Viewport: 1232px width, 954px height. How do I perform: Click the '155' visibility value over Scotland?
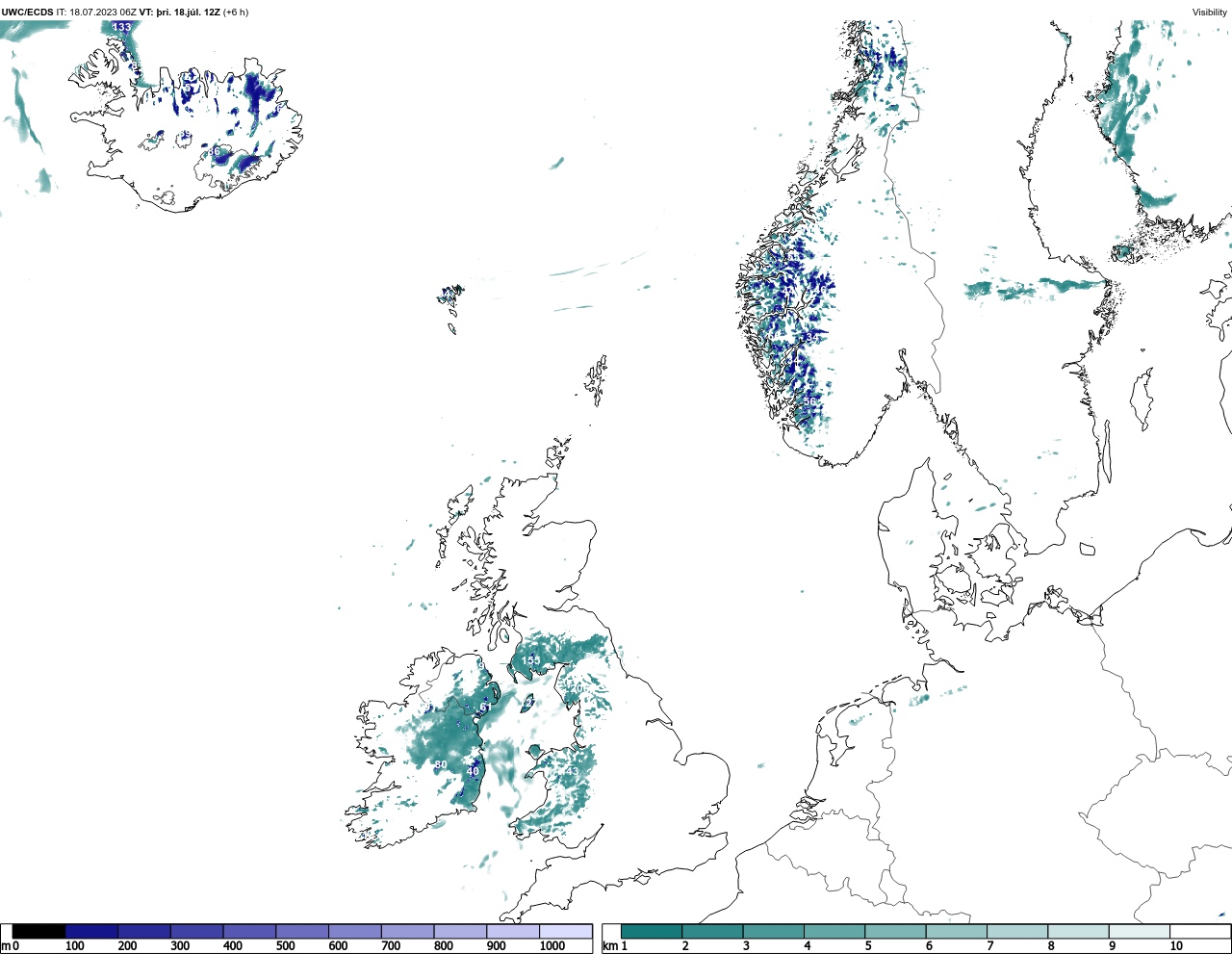(531, 660)
